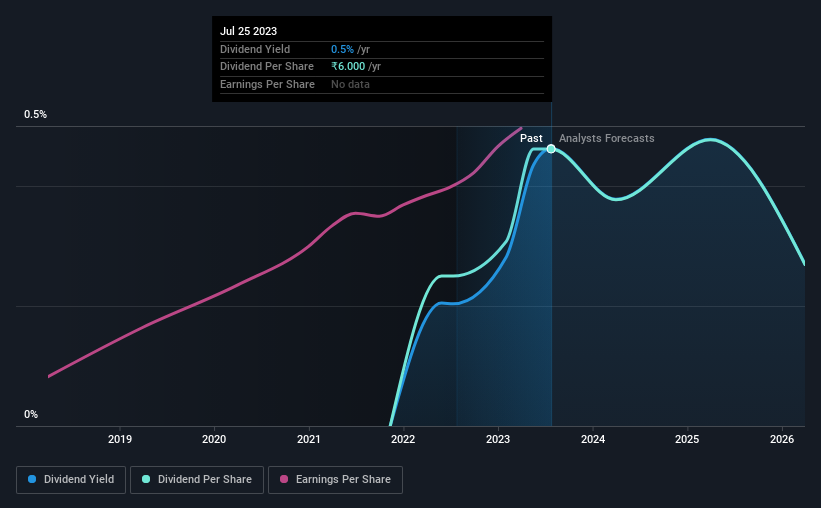Click the 'Dividend Yield' row label in tooltip

point(255,49)
